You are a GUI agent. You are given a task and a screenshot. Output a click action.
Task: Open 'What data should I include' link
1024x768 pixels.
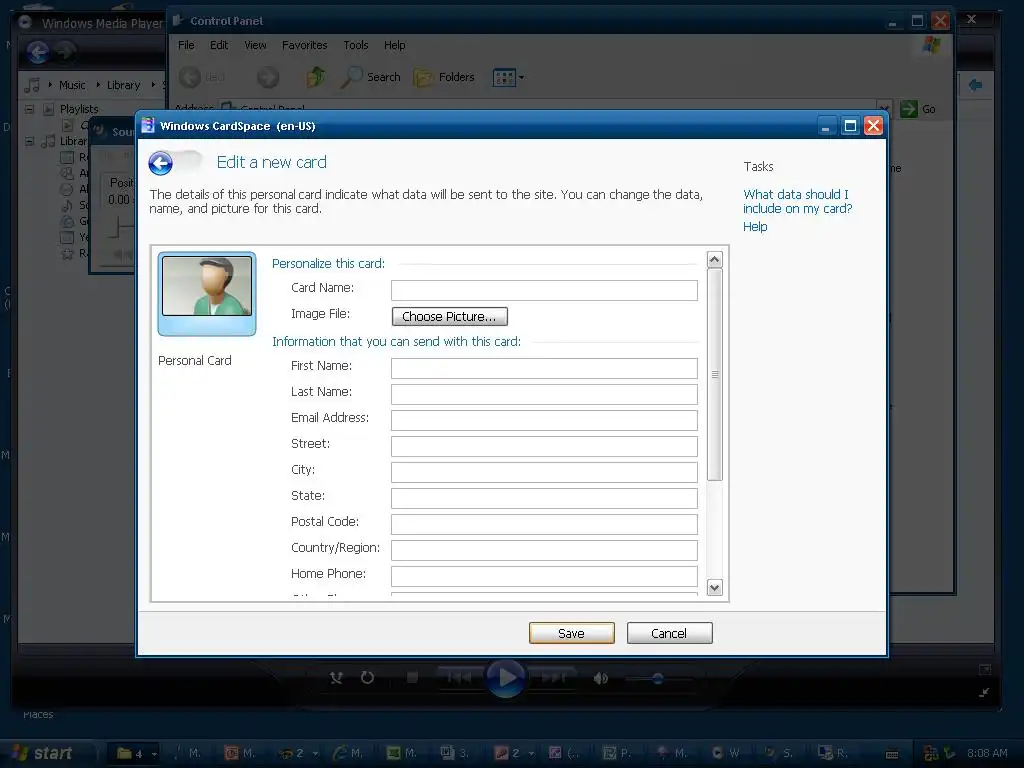click(x=797, y=201)
